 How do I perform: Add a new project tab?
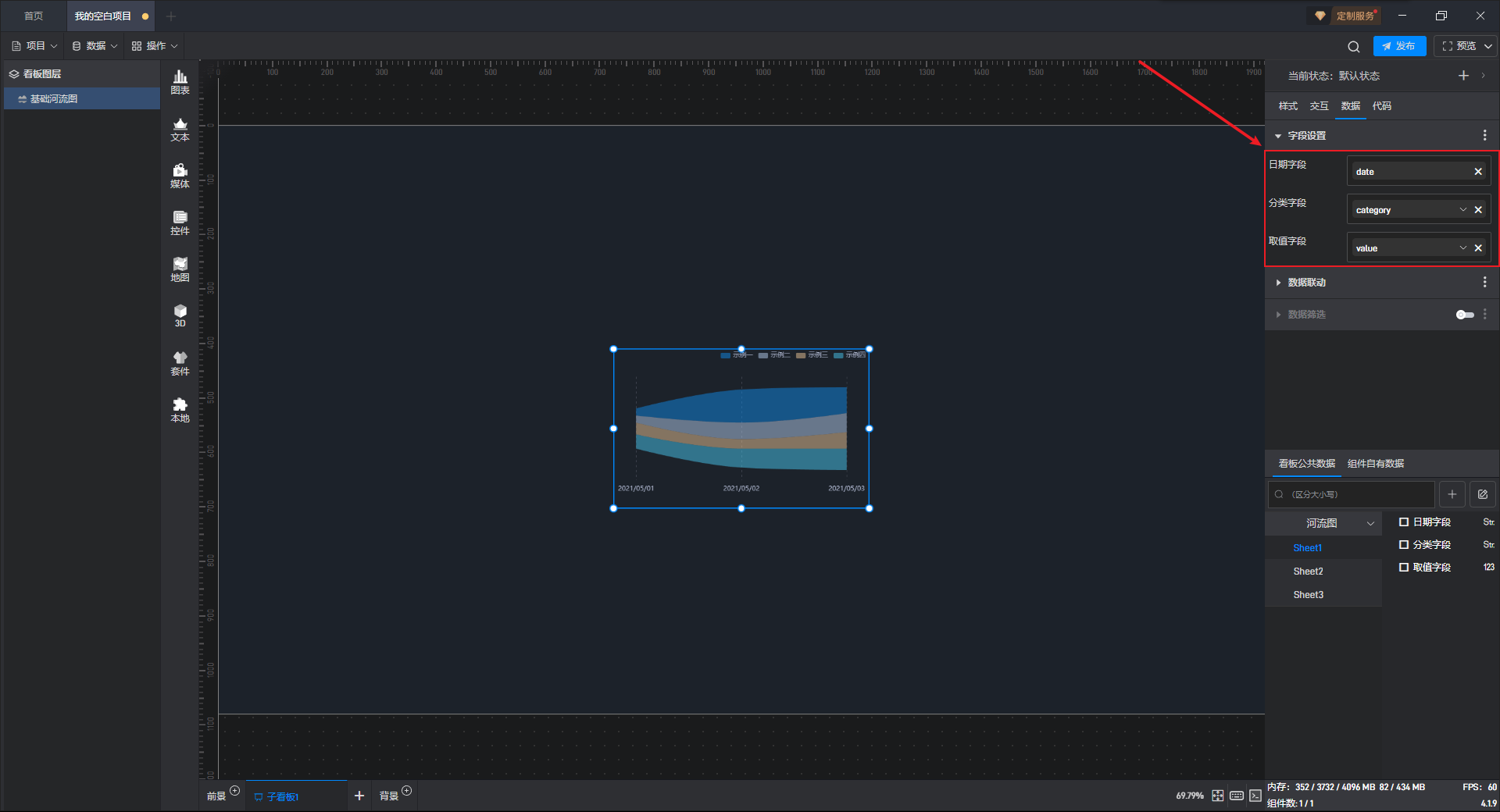pos(171,16)
